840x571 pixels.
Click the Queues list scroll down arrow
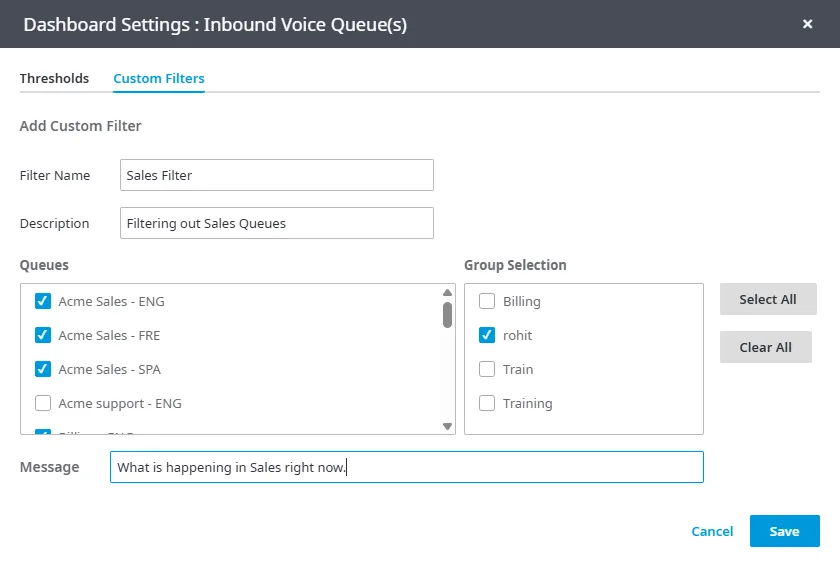447,426
